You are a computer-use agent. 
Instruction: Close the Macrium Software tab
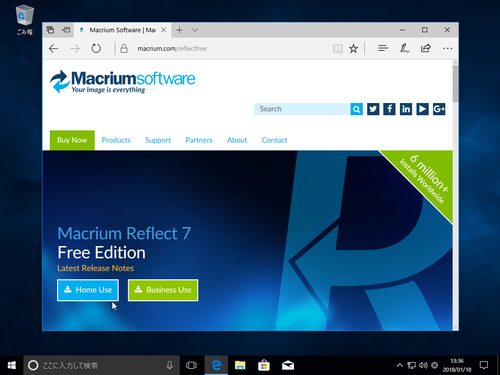pyautogui.click(x=164, y=30)
